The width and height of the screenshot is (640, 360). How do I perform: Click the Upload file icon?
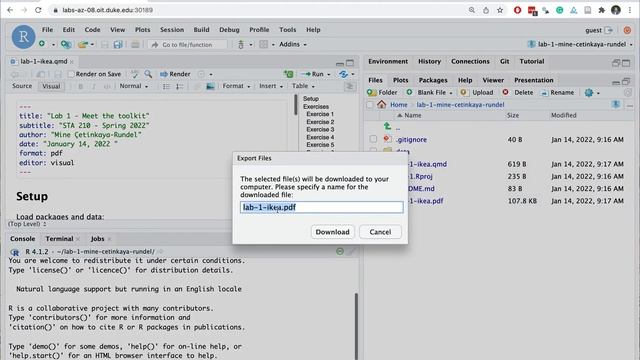point(463,92)
